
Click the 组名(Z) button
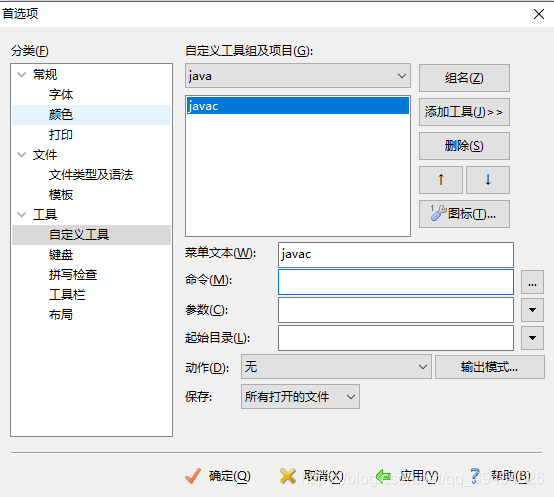464,78
